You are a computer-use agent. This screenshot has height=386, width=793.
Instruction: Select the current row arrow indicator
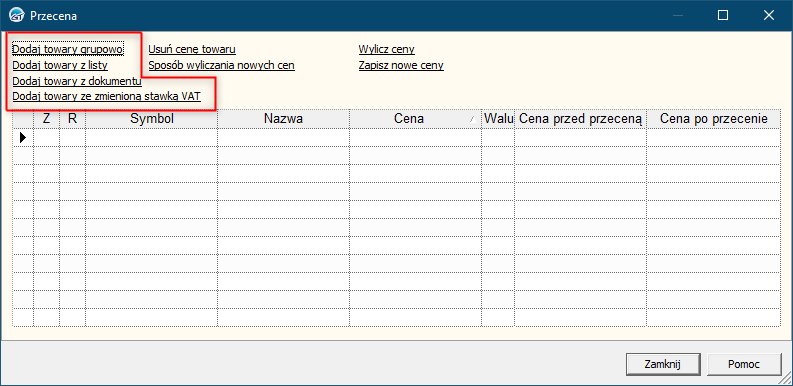23,137
